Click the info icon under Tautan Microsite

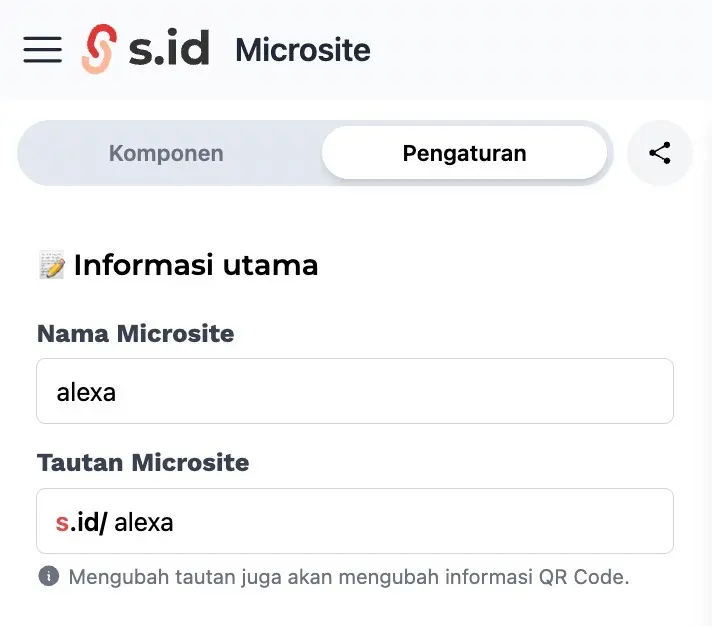click(48, 577)
